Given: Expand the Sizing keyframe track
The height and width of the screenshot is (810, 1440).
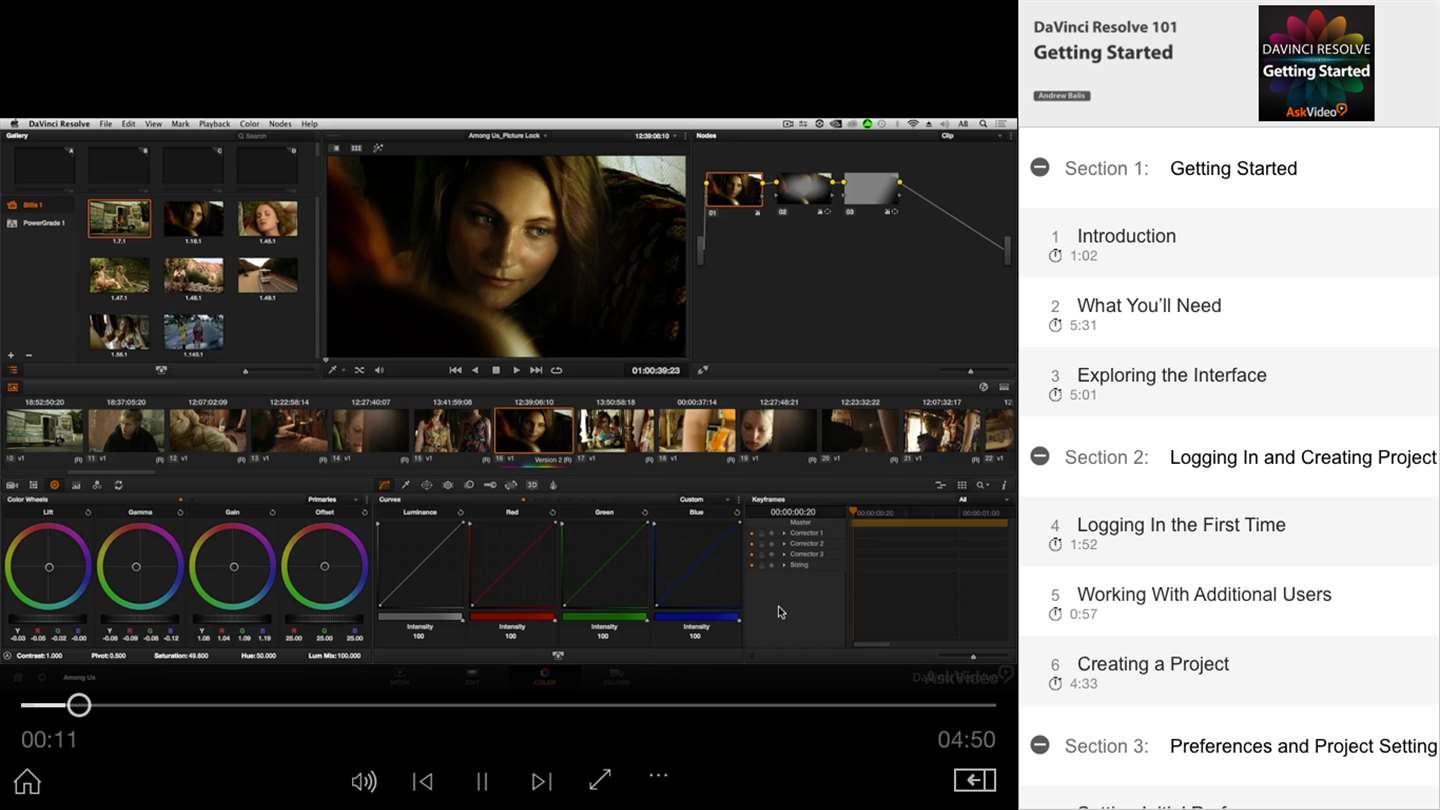Looking at the screenshot, I should click(784, 565).
